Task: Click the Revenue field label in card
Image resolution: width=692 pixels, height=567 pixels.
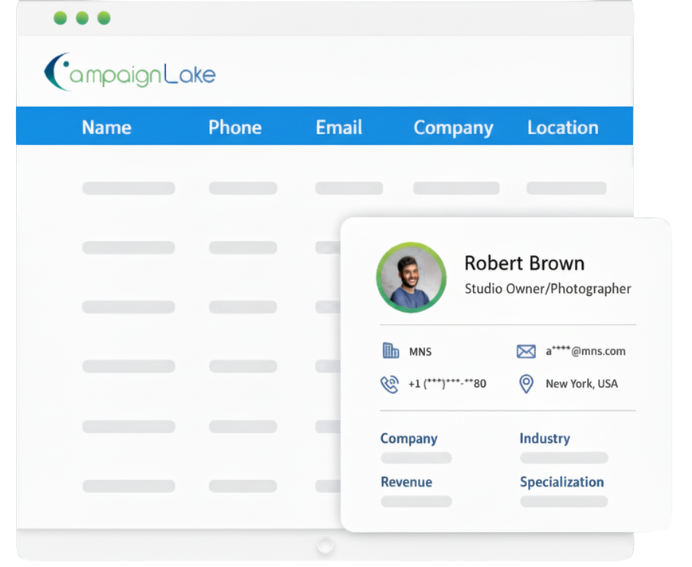Action: [x=406, y=482]
